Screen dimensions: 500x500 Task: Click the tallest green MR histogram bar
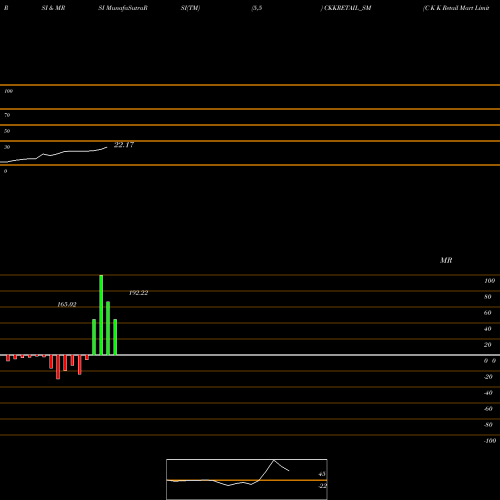[x=101, y=315]
